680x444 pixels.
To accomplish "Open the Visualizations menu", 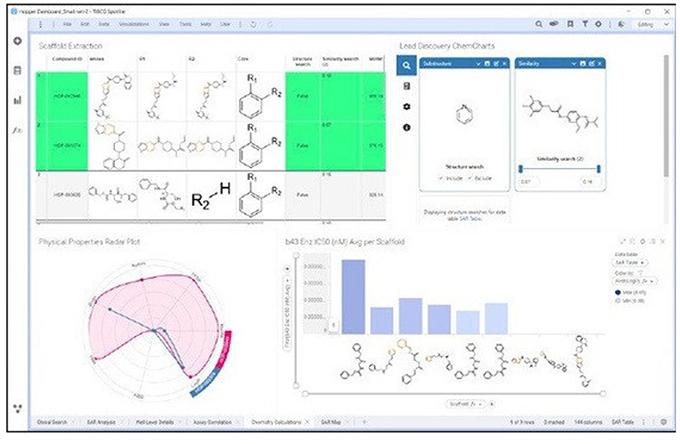I will coord(132,22).
